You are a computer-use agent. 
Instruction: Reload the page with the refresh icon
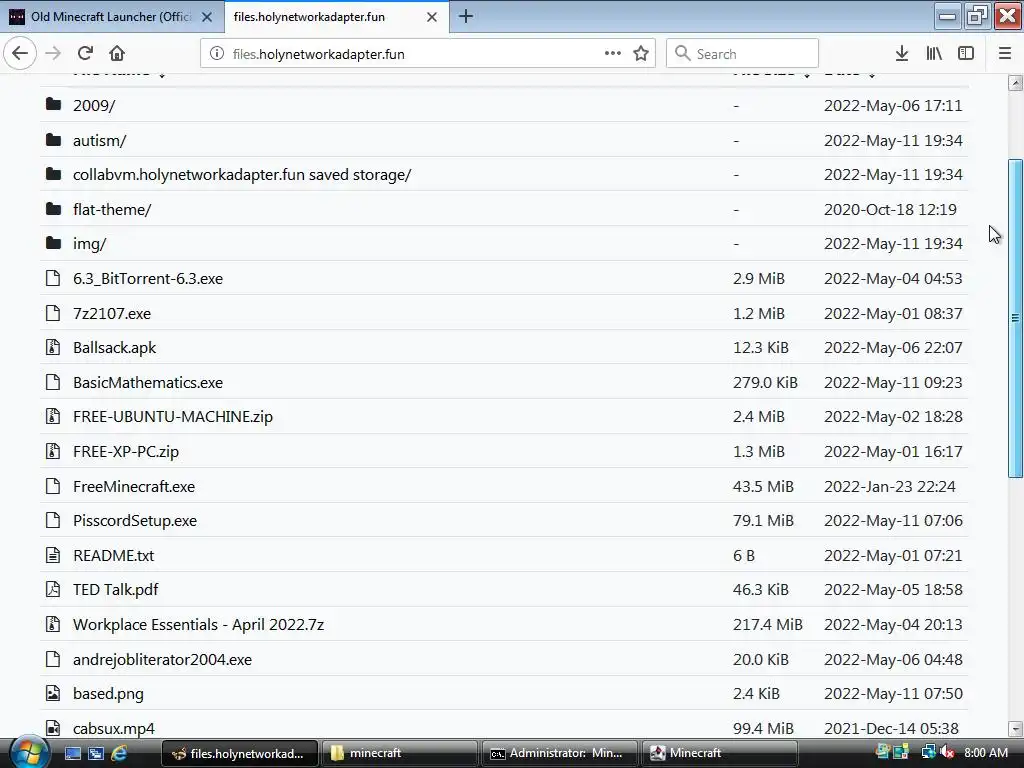coord(85,54)
